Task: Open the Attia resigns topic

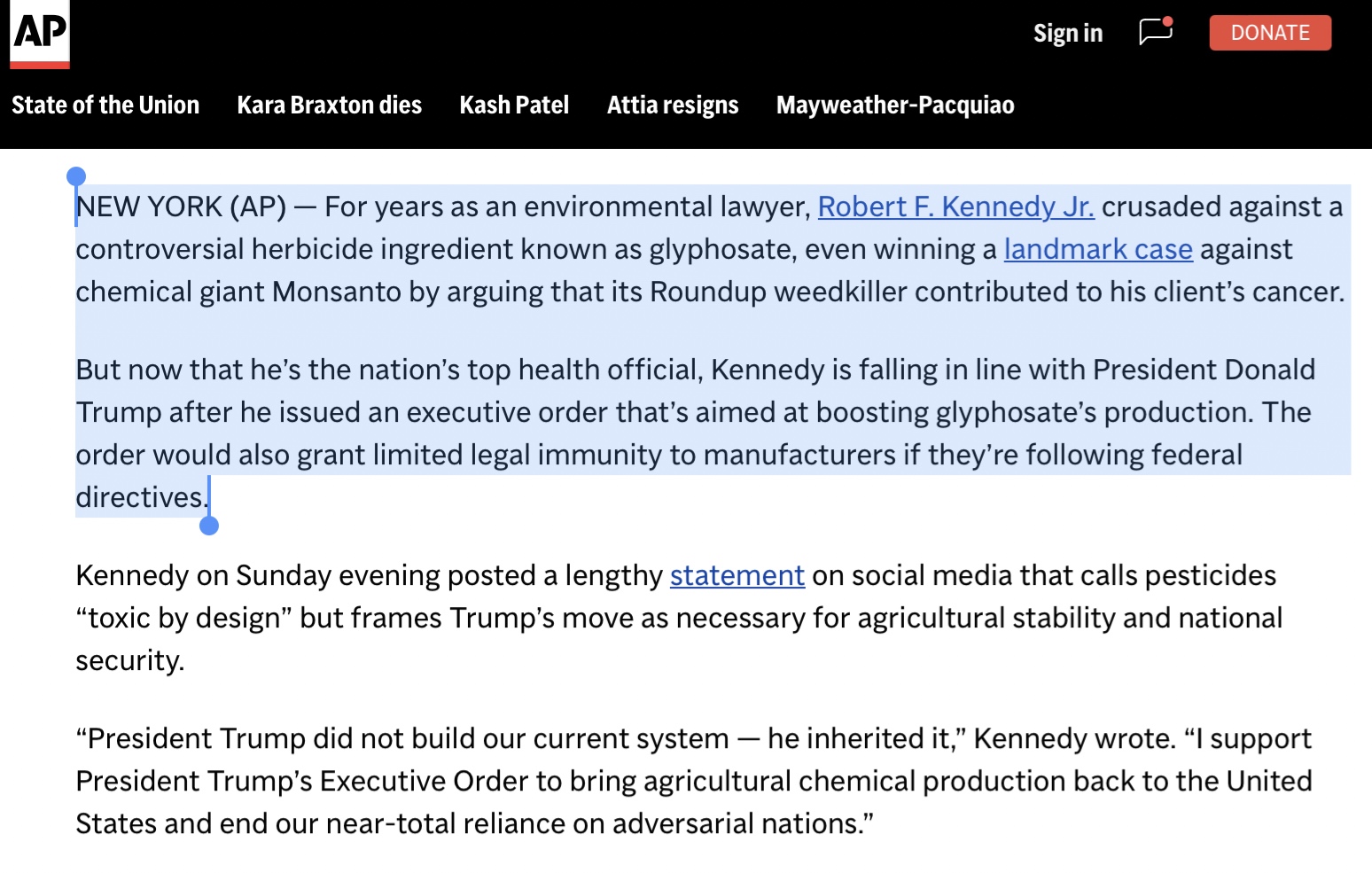Action: coord(672,105)
